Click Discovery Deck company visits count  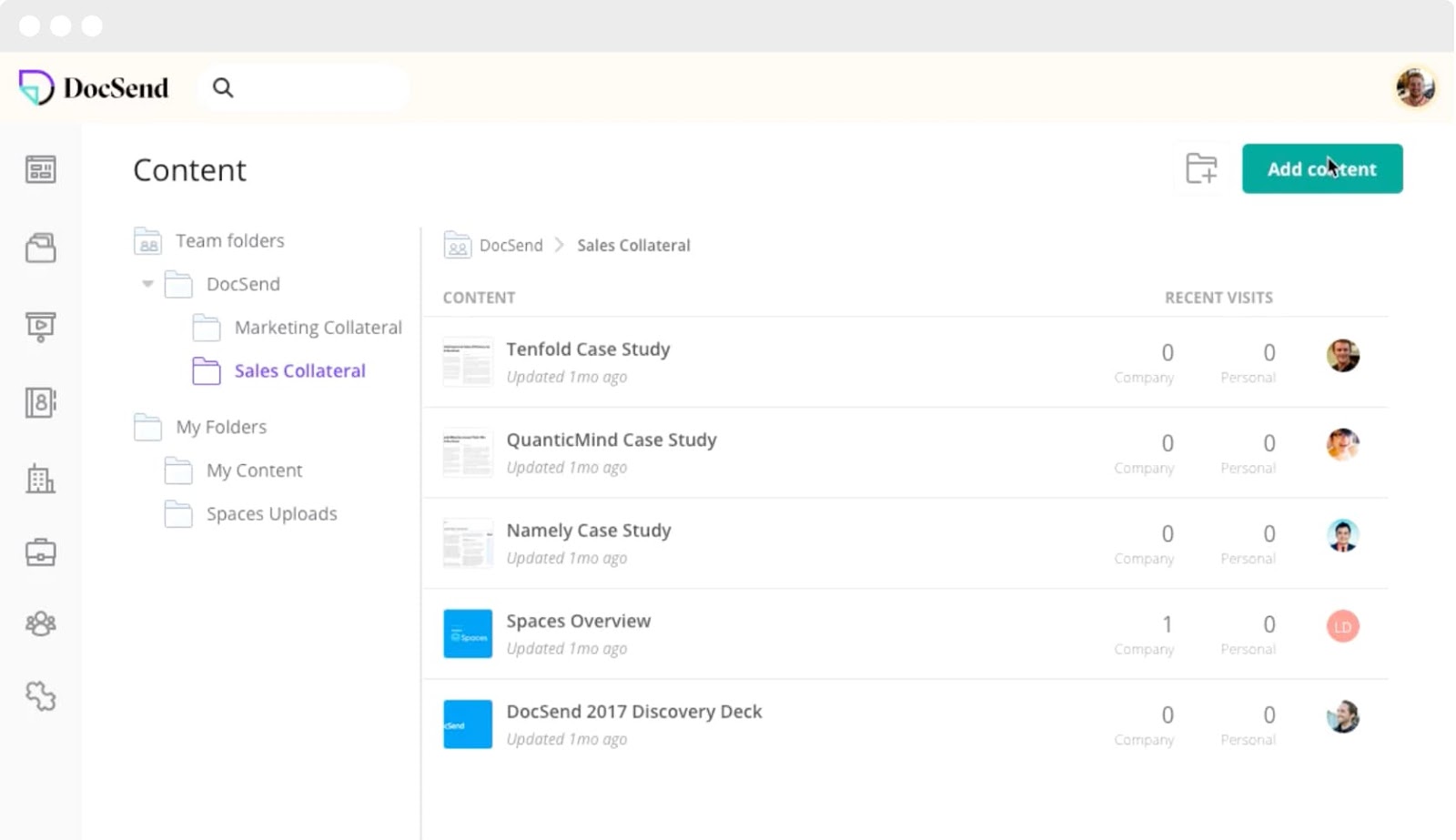pyautogui.click(x=1168, y=715)
